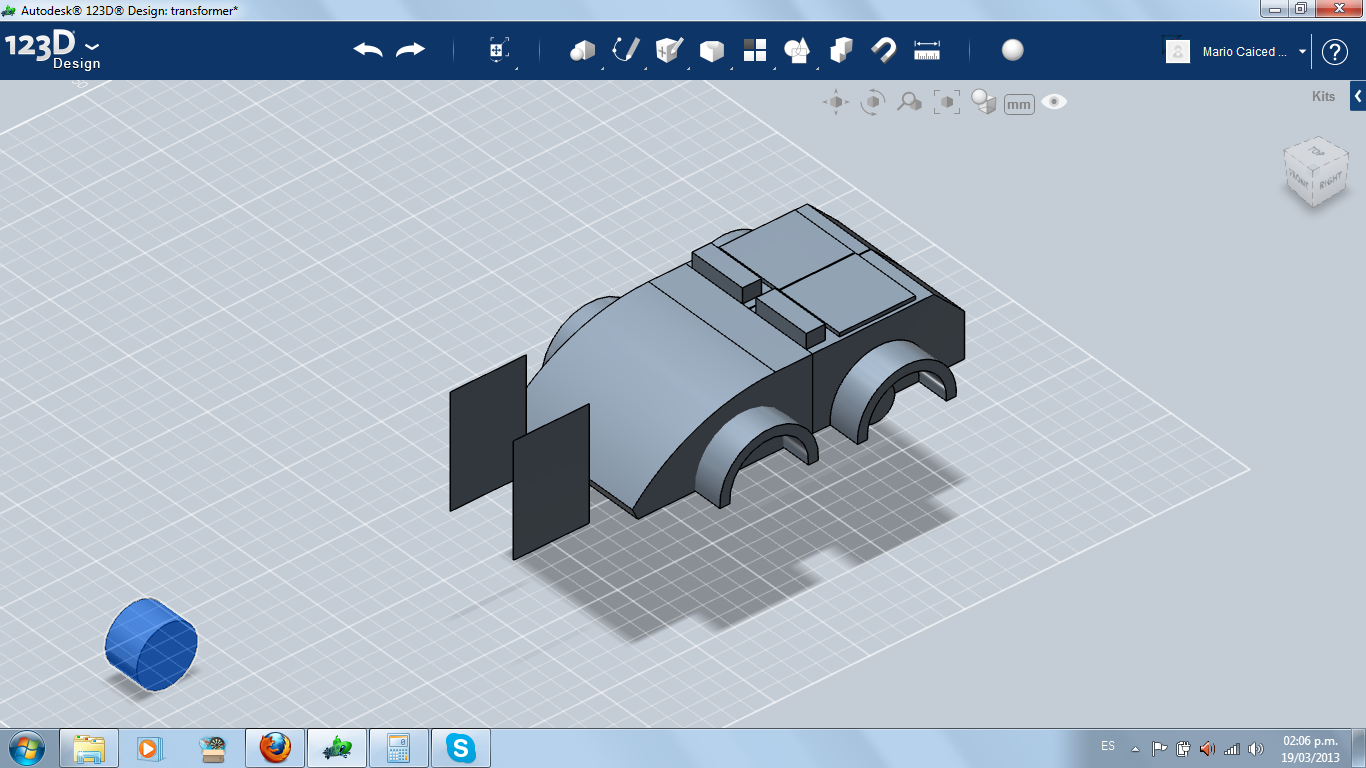This screenshot has width=1366, height=768.
Task: Open the Construct tools menu
Action: pyautogui.click(x=668, y=50)
